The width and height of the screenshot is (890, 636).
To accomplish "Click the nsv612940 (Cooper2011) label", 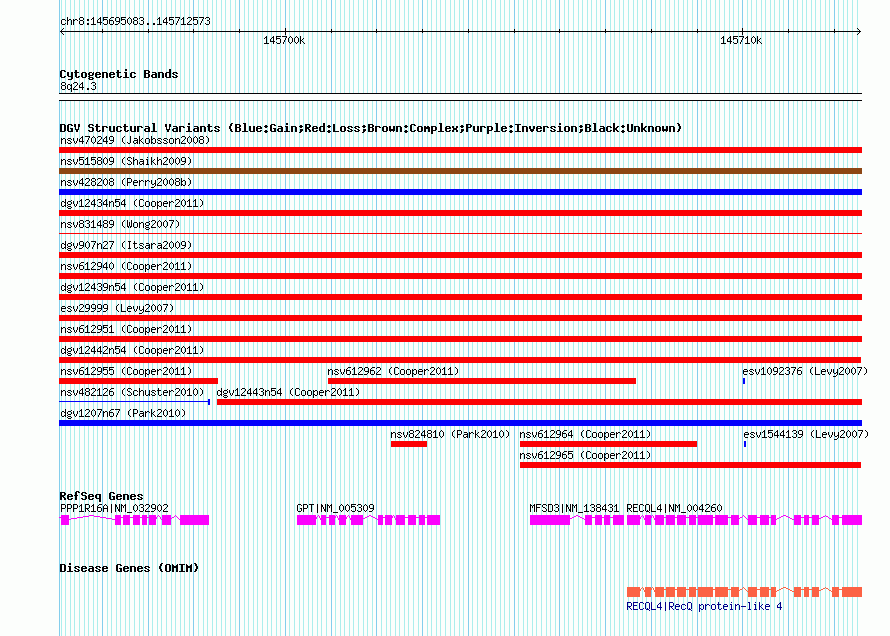I will (126, 266).
